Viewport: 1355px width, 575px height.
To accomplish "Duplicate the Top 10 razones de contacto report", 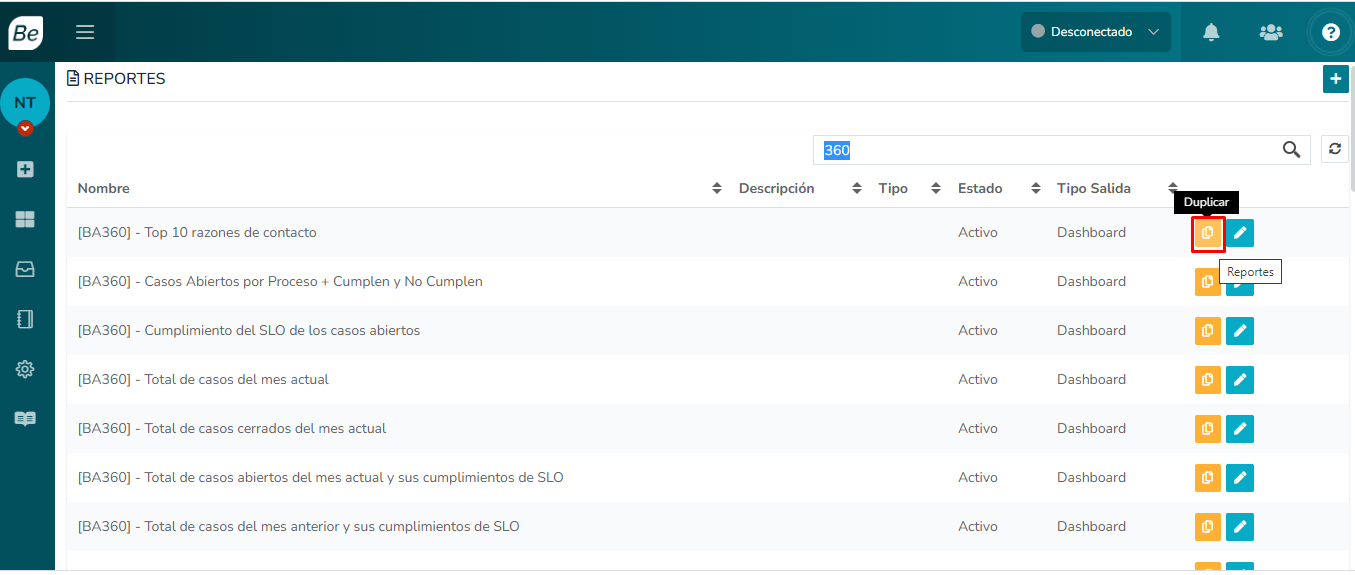I will point(1208,233).
